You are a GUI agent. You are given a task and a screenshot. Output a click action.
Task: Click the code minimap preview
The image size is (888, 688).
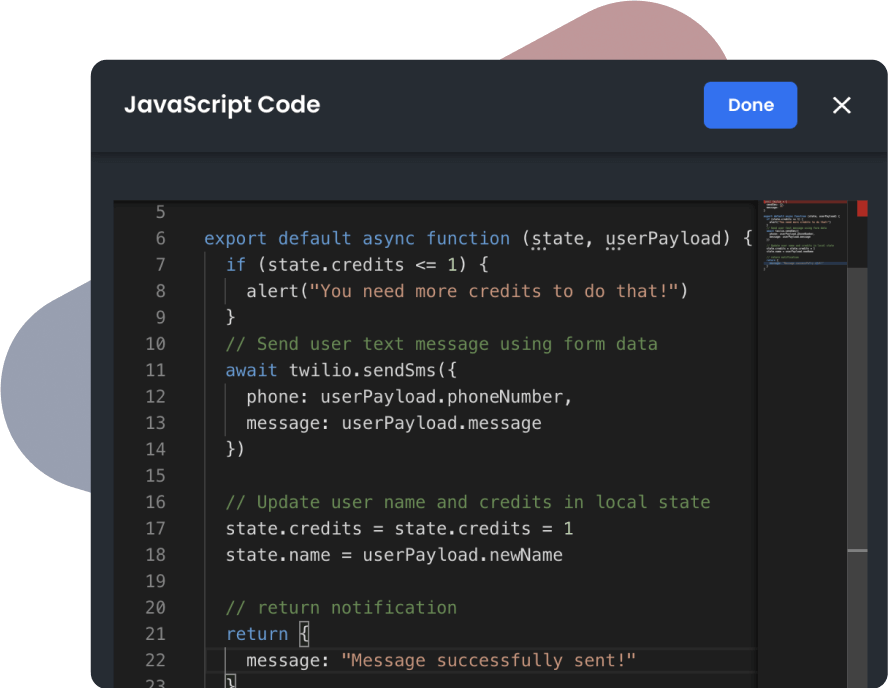point(803,236)
